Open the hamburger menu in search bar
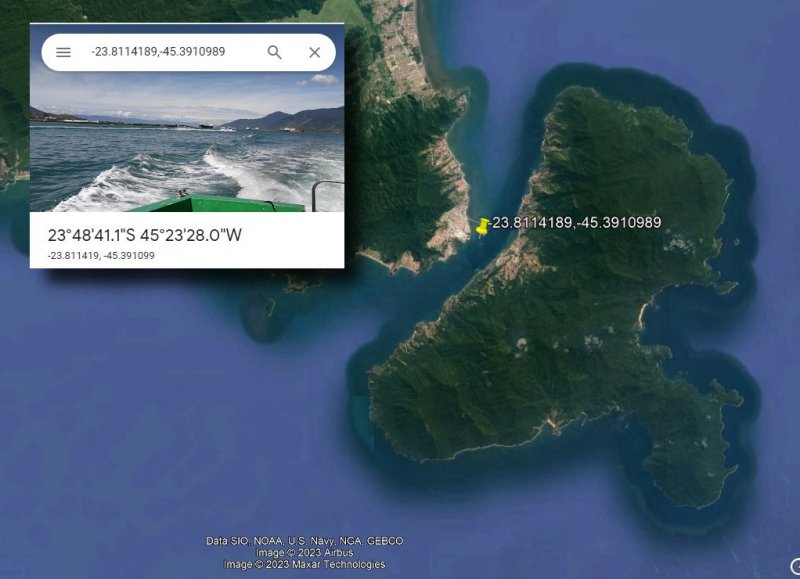 coord(63,52)
